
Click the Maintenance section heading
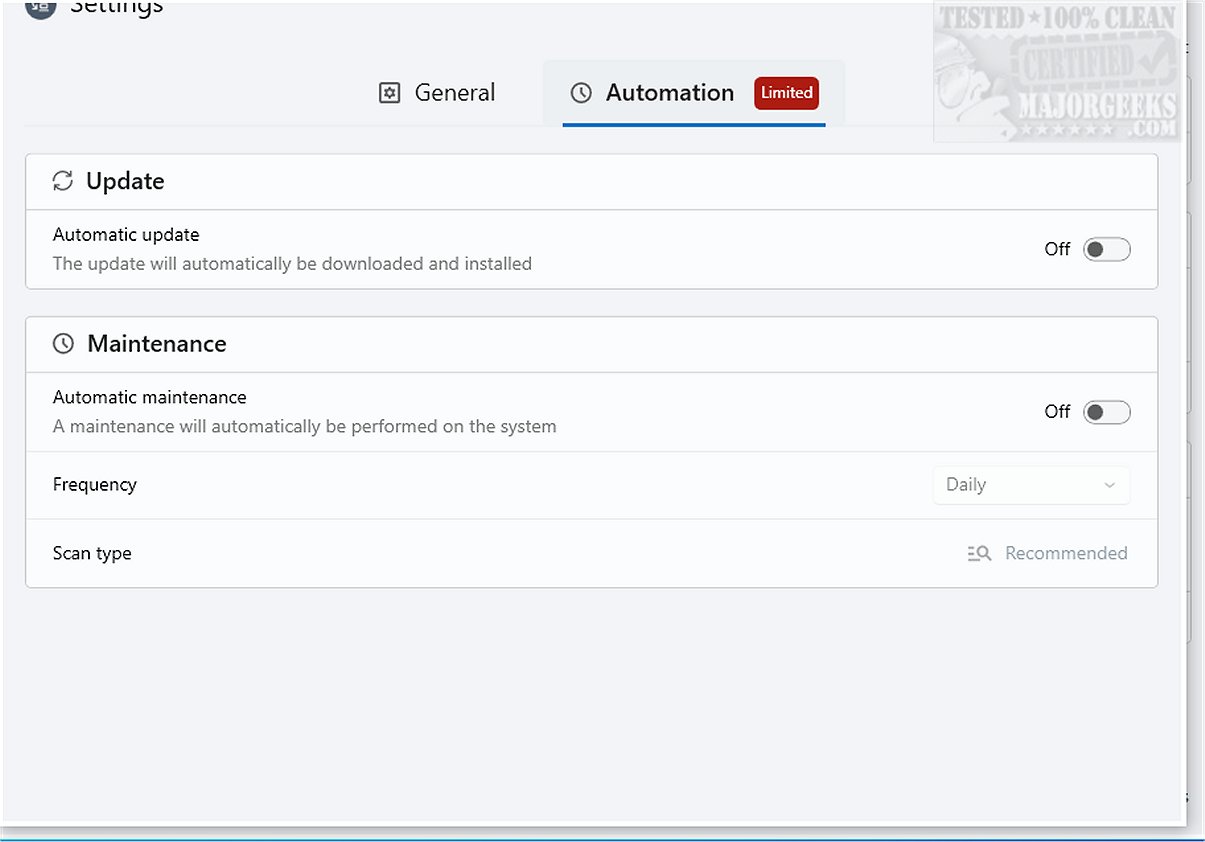157,344
